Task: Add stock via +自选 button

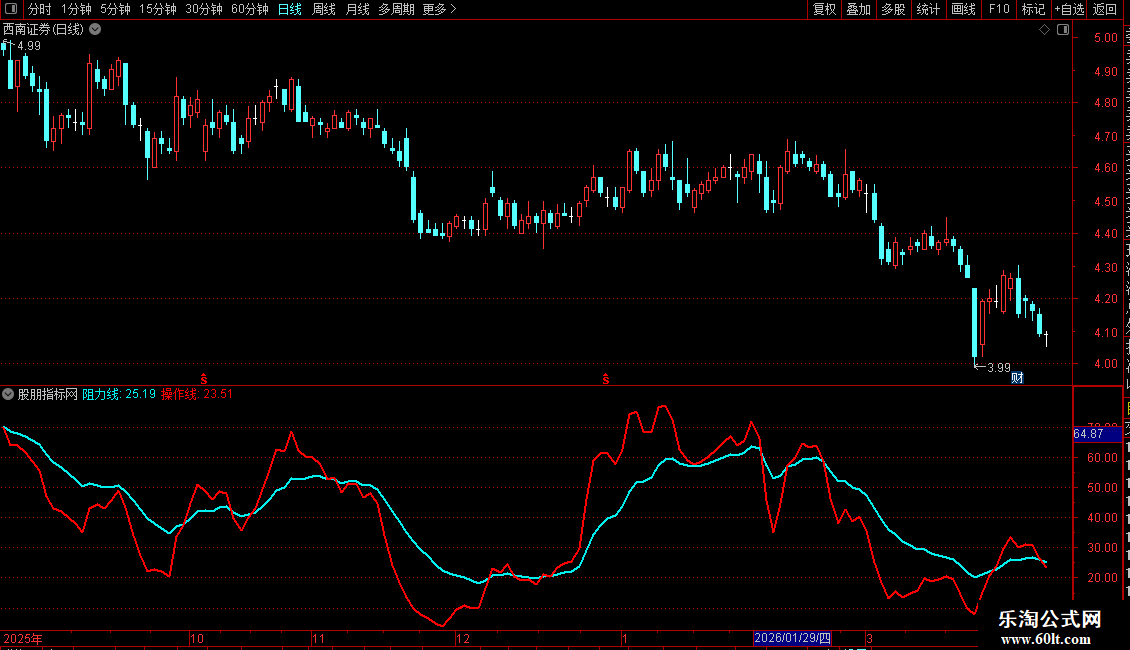Action: tap(1069, 9)
